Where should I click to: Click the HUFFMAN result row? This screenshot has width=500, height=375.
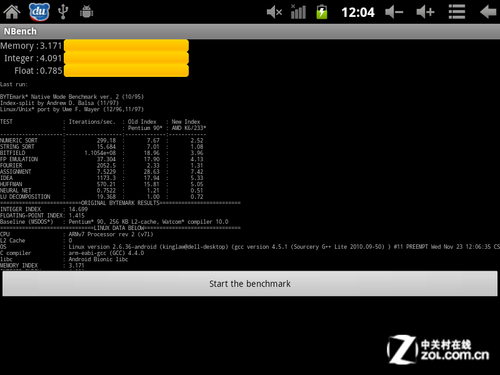(x=102, y=184)
